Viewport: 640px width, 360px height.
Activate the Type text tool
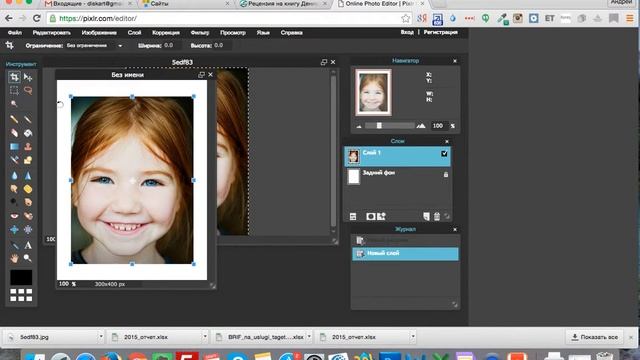click(28, 245)
